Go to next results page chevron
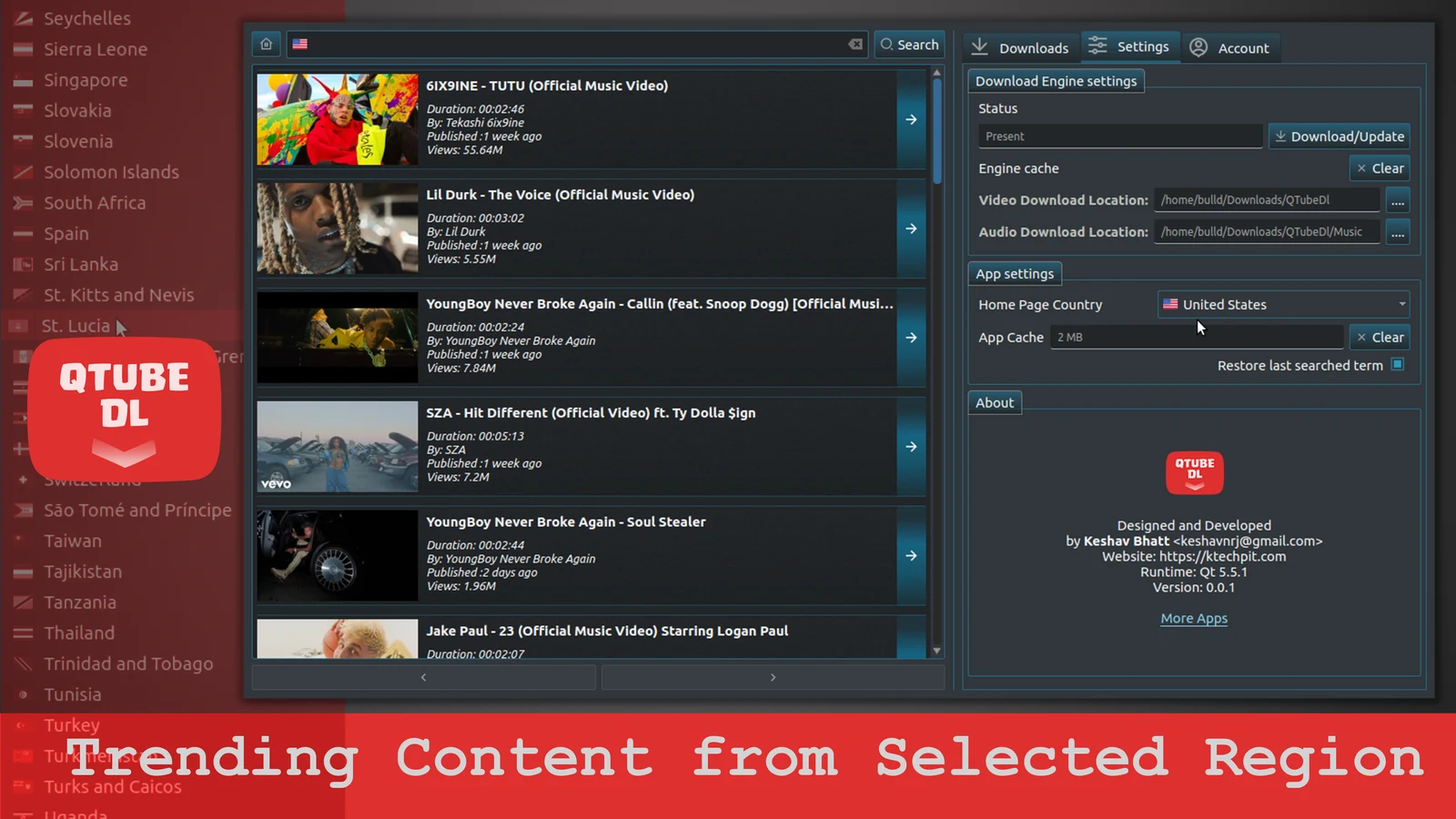 pos(773,677)
